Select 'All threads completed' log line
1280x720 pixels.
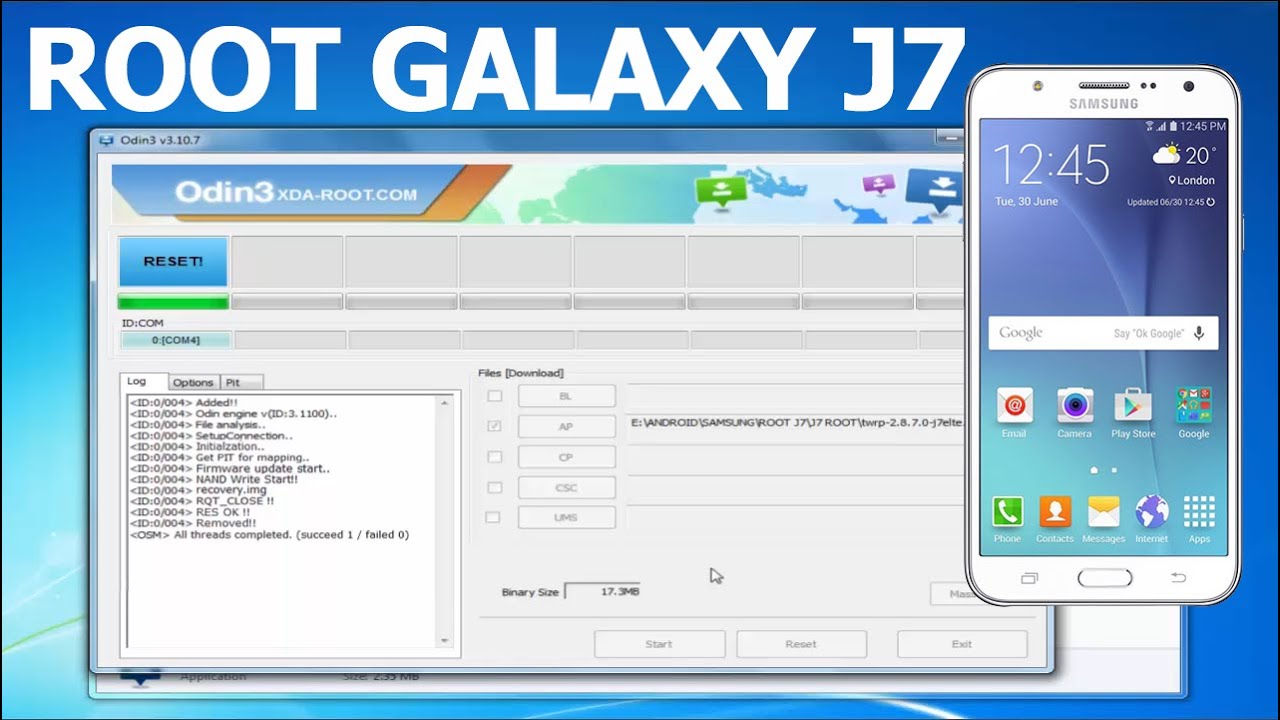(269, 535)
